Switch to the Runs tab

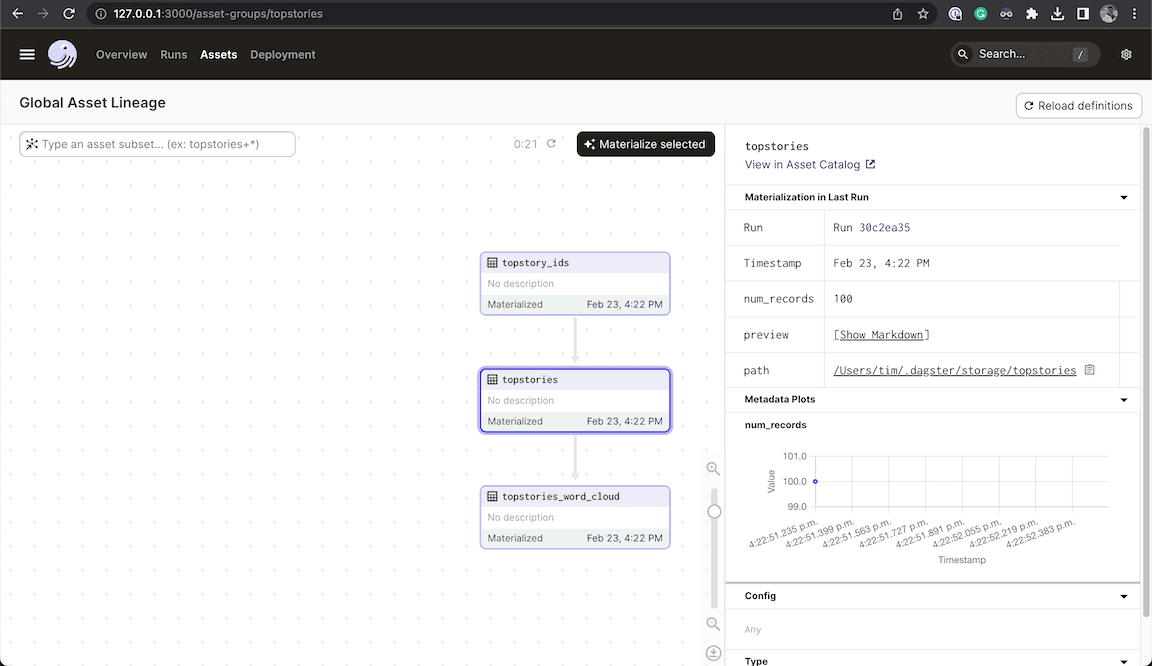click(x=173, y=54)
